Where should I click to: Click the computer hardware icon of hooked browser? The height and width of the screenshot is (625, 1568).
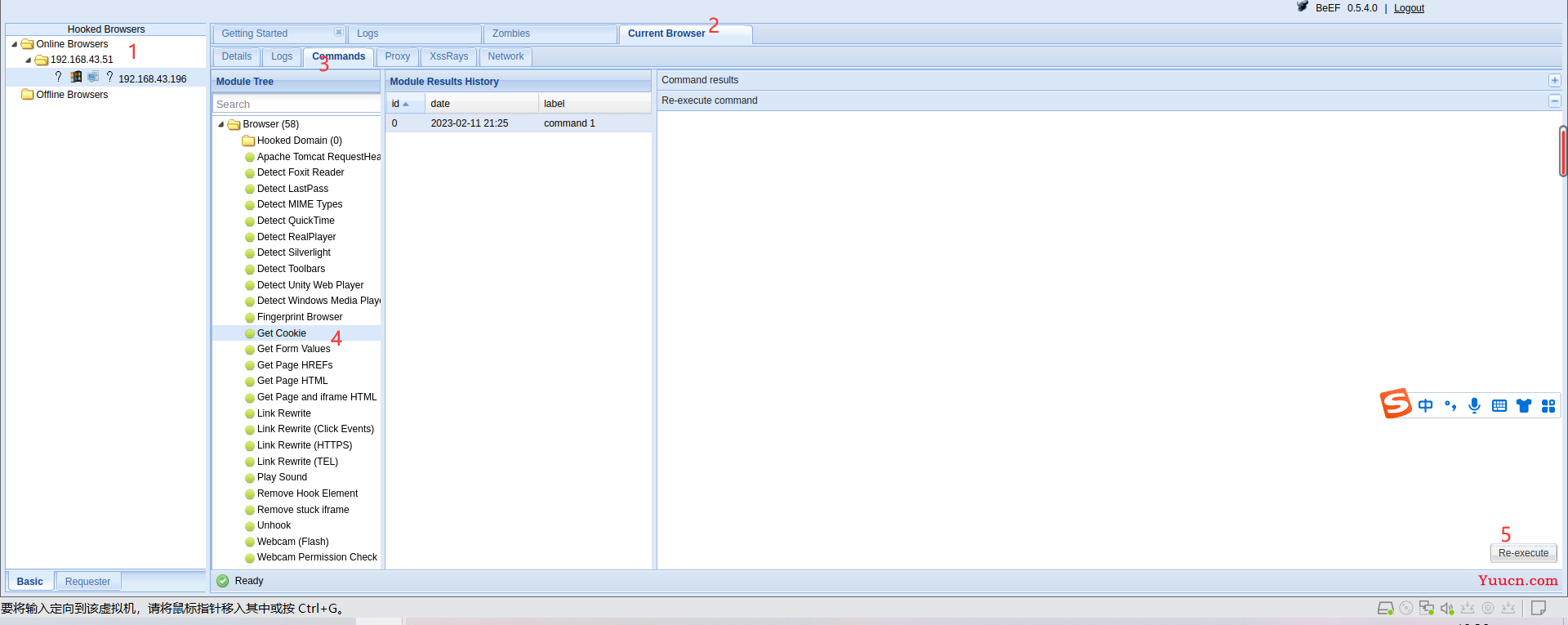pyautogui.click(x=93, y=77)
